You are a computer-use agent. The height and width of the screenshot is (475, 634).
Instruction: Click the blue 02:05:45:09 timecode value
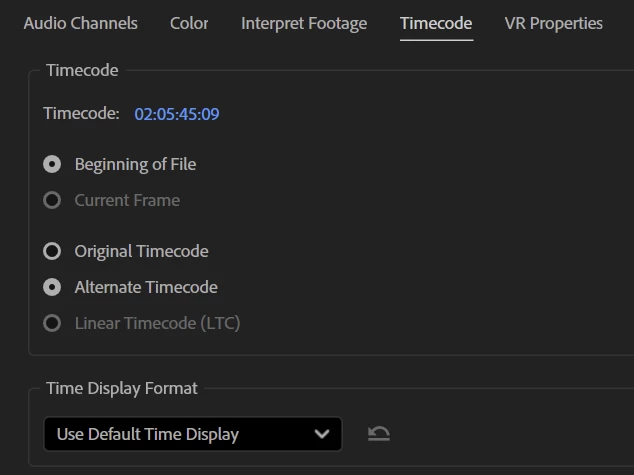(x=177, y=114)
